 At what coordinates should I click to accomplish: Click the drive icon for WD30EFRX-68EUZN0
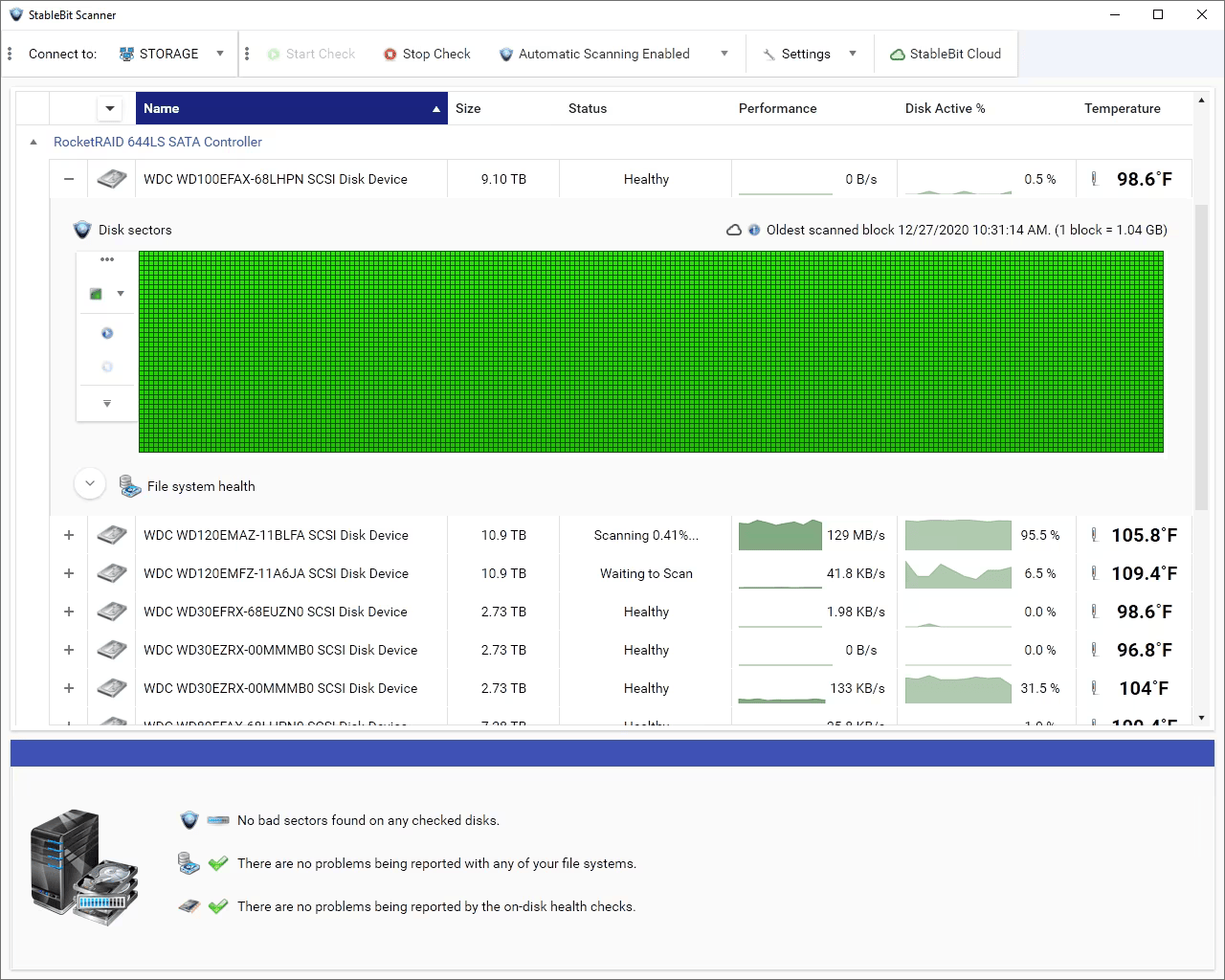112,612
